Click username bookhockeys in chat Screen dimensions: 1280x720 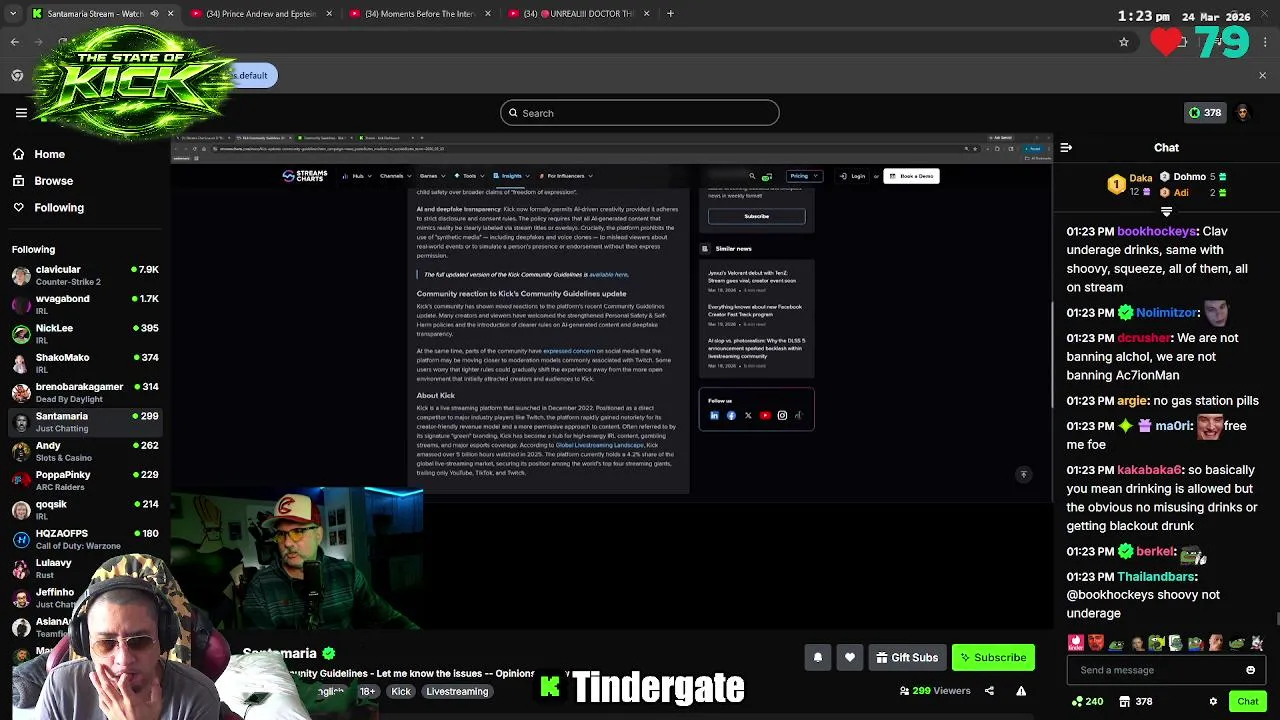pos(1157,231)
